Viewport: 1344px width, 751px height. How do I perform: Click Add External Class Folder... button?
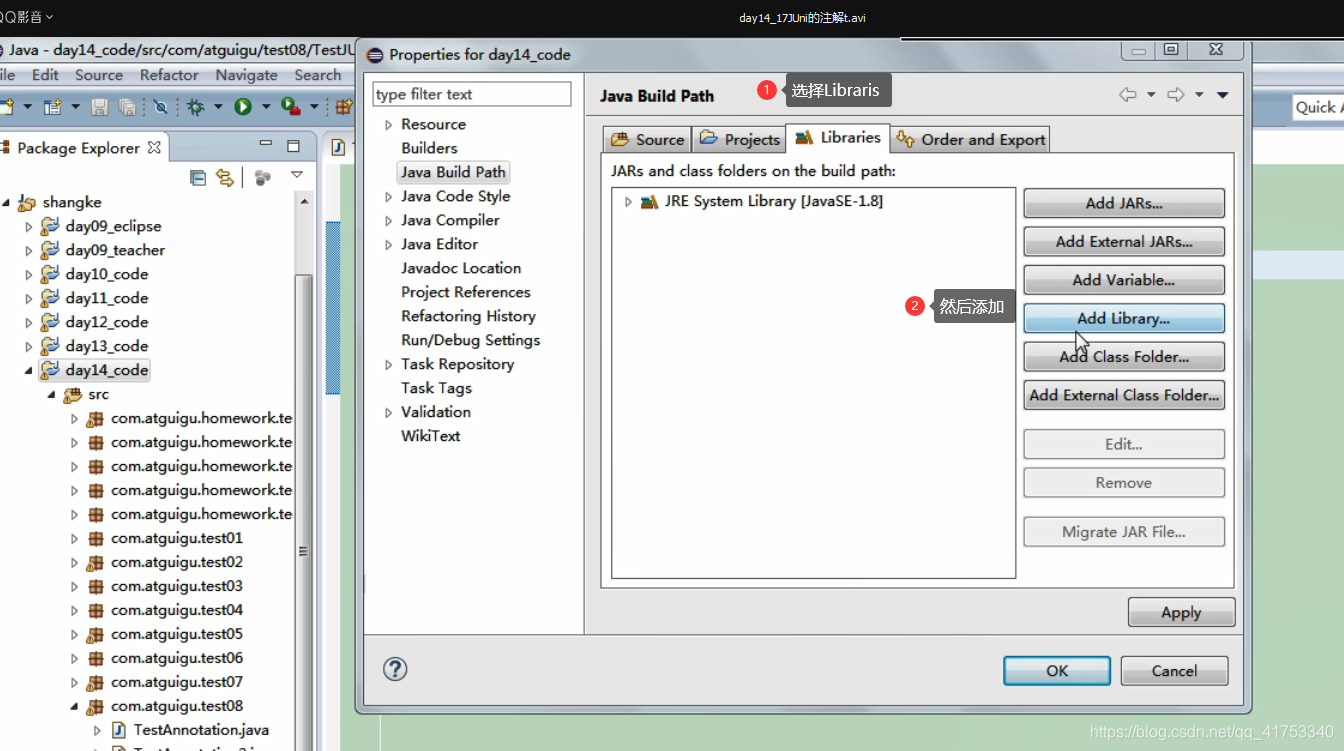point(1124,395)
